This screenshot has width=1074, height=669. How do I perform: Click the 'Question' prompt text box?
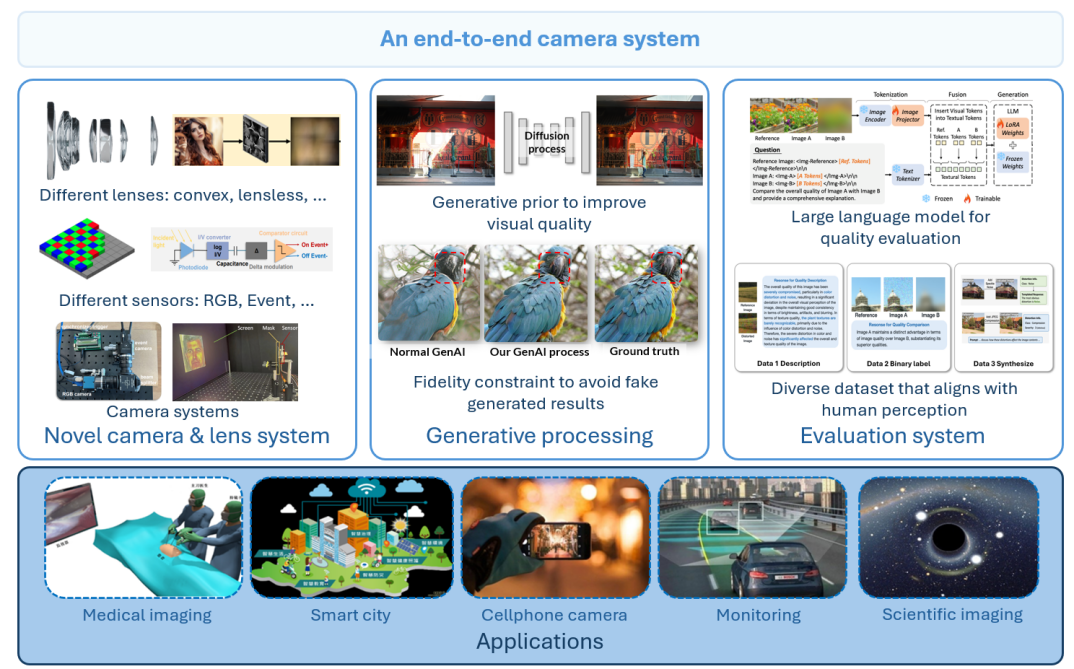tap(817, 174)
